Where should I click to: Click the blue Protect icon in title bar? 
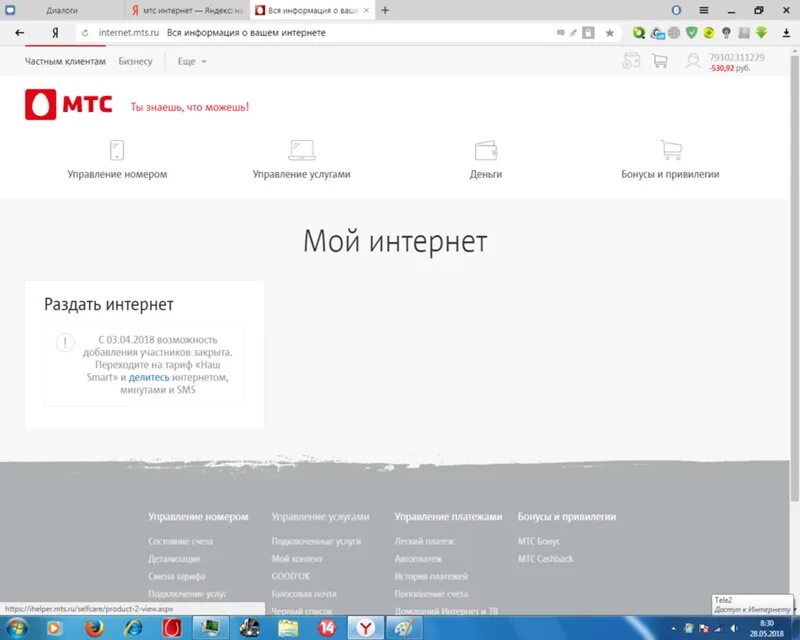tap(677, 10)
